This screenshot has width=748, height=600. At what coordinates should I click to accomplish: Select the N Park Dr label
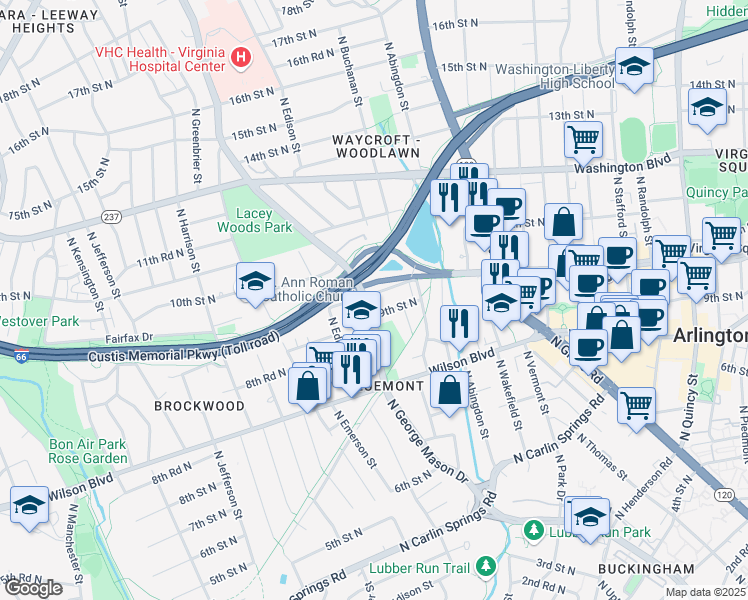click(x=560, y=477)
